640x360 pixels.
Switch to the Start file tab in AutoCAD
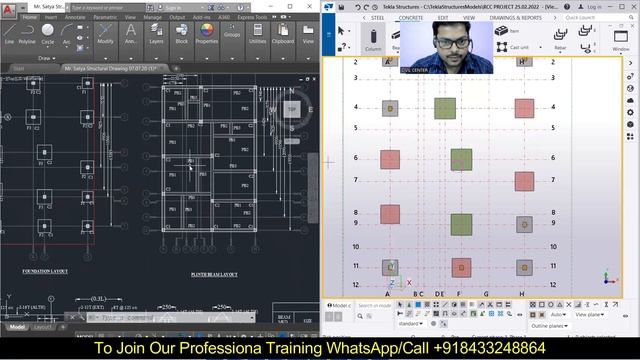19,69
